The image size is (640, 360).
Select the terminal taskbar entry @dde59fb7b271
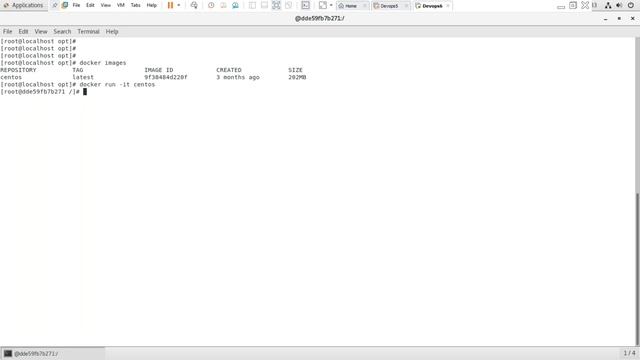53,353
